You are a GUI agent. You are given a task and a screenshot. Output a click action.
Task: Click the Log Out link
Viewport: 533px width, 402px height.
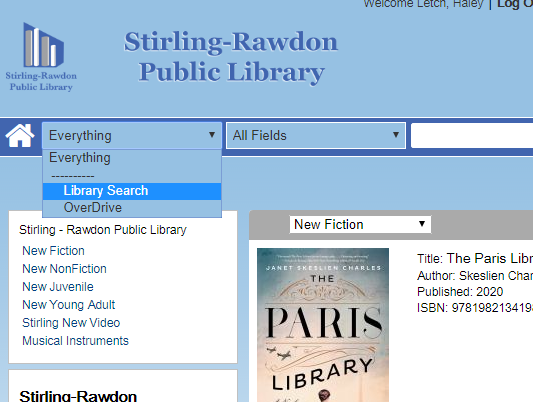point(515,4)
